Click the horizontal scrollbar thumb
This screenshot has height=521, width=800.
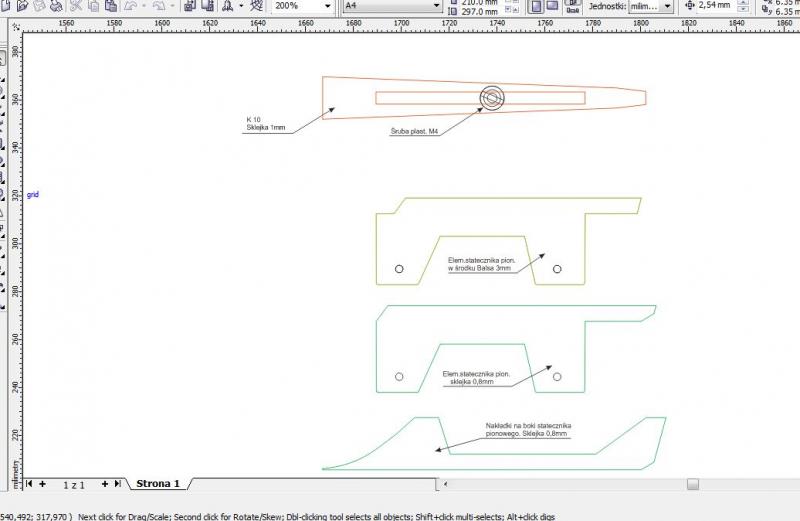click(692, 484)
